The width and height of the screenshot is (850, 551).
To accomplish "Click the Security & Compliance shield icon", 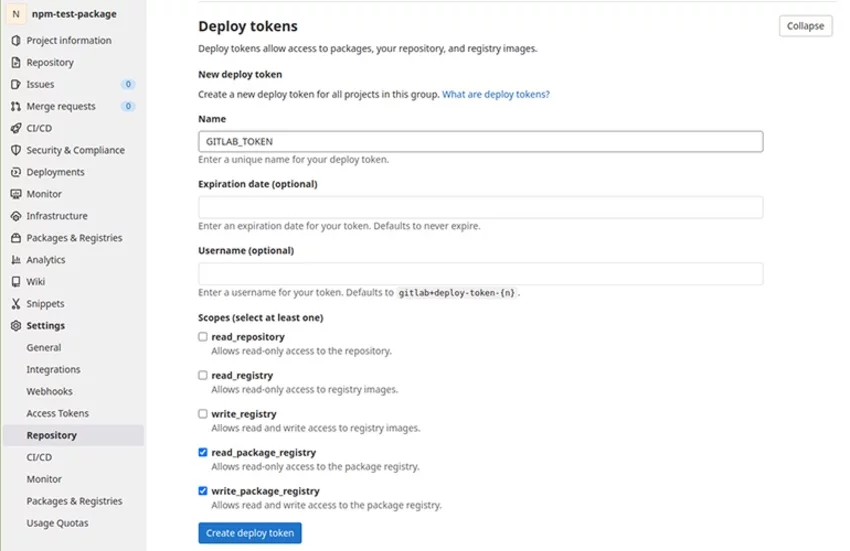I will point(16,151).
